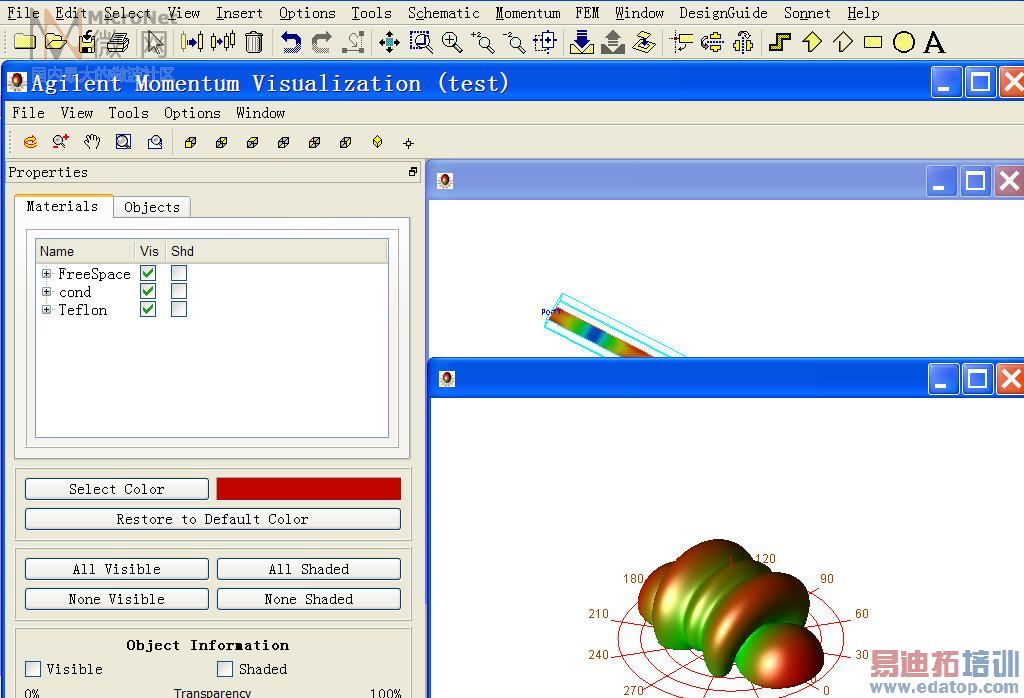Open the Momentum menu in ADS menu bar
This screenshot has height=698, width=1024.
point(528,13)
